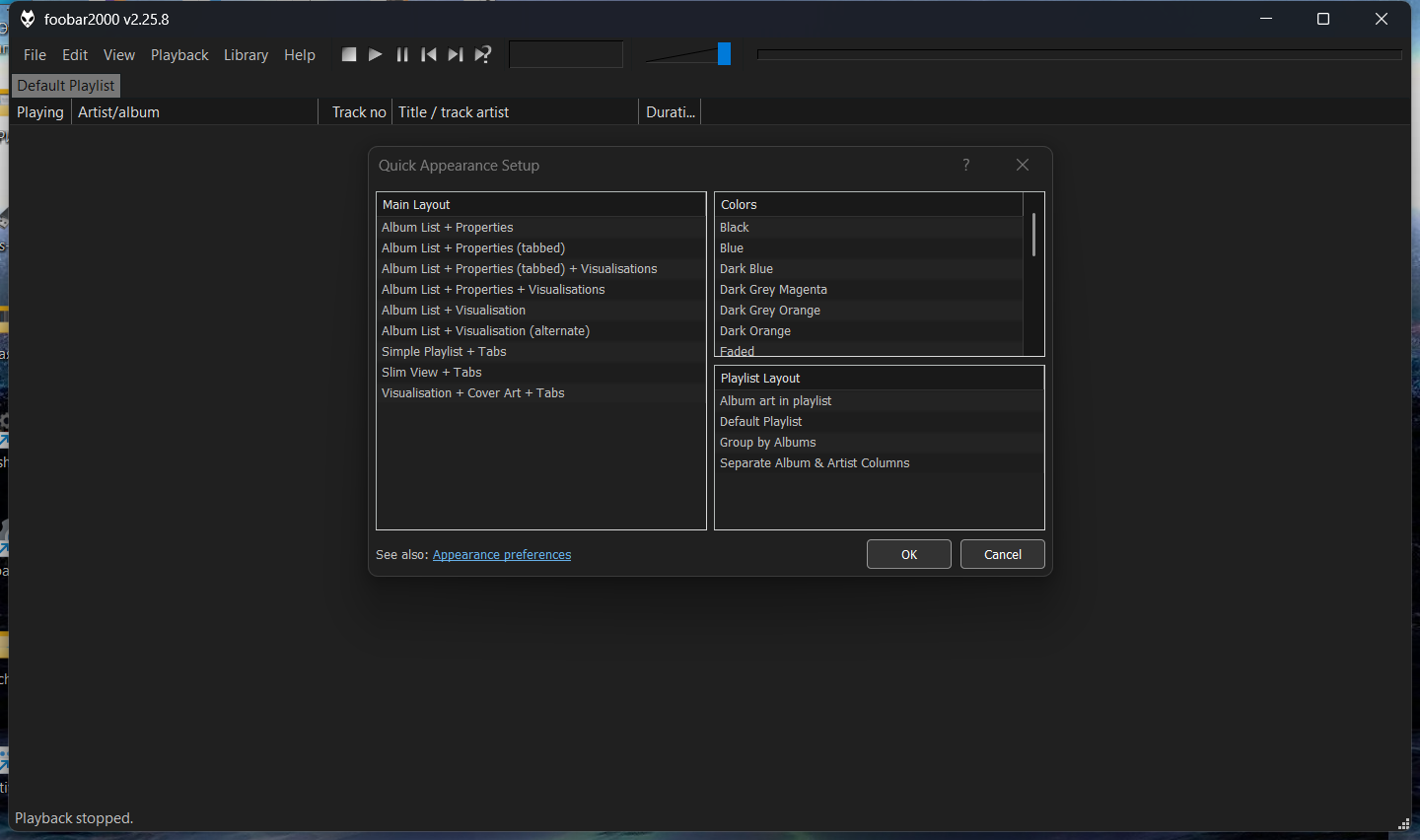
Task: Click the dialog help question mark icon
Action: 966,165
